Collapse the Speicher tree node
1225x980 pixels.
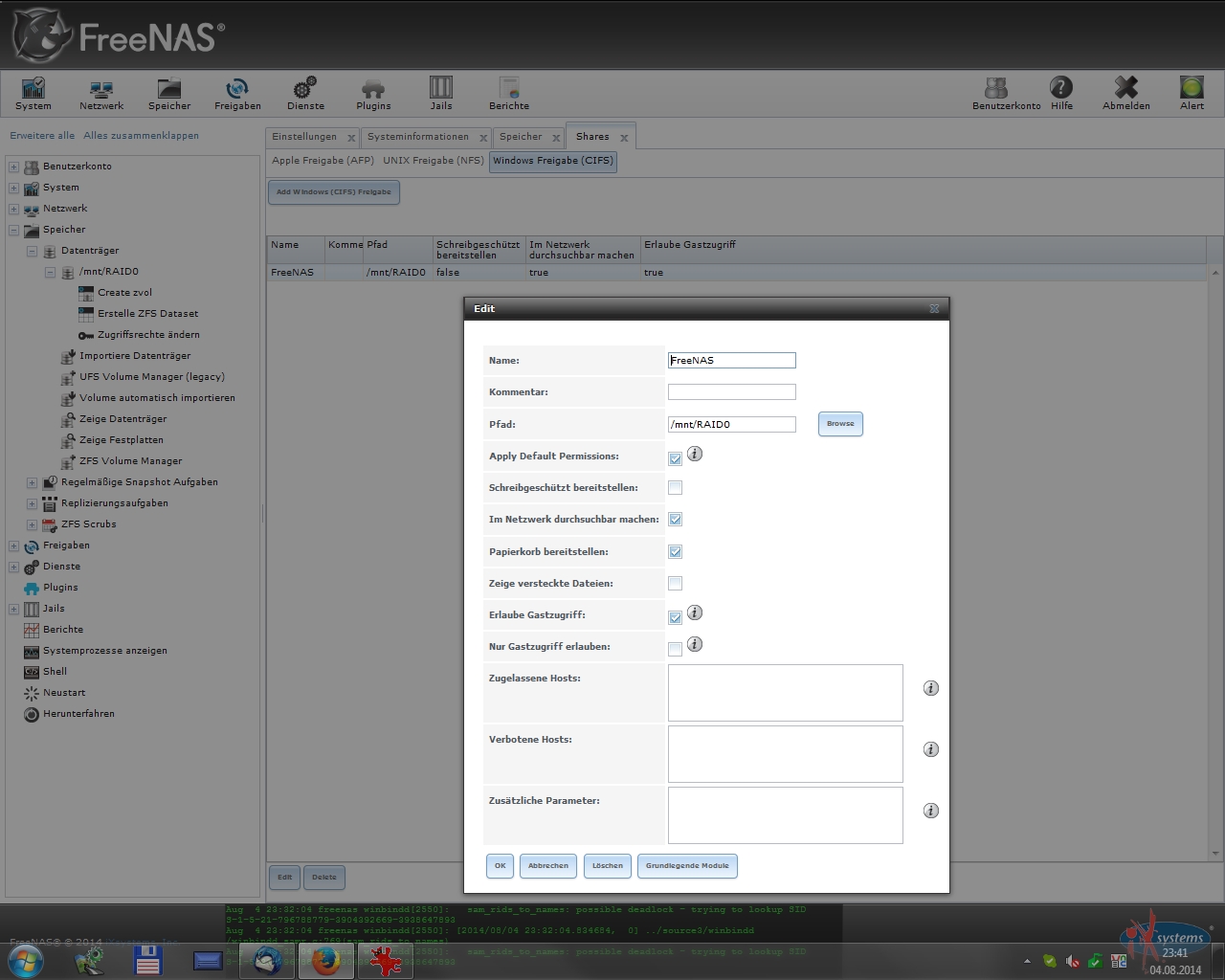(13, 230)
